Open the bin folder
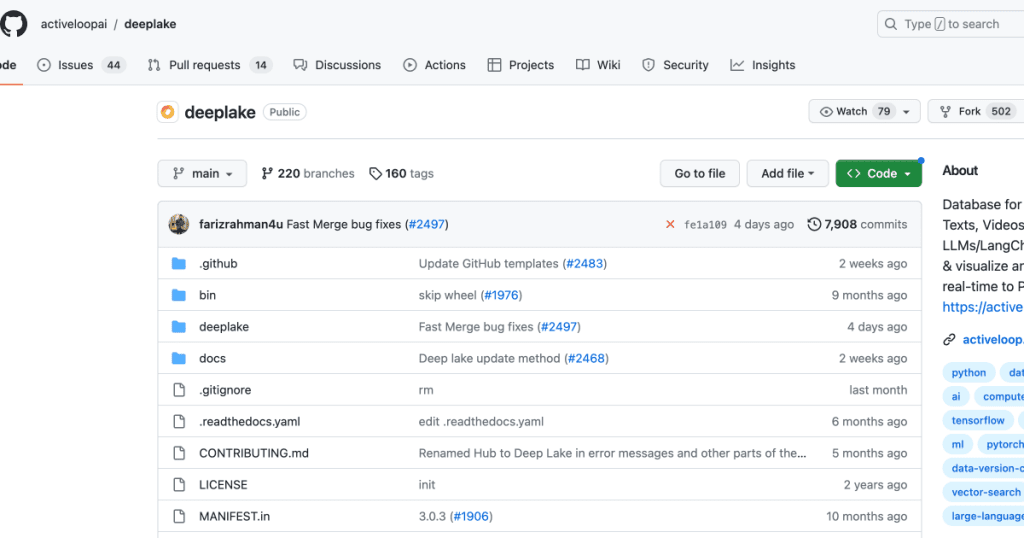 coord(208,295)
